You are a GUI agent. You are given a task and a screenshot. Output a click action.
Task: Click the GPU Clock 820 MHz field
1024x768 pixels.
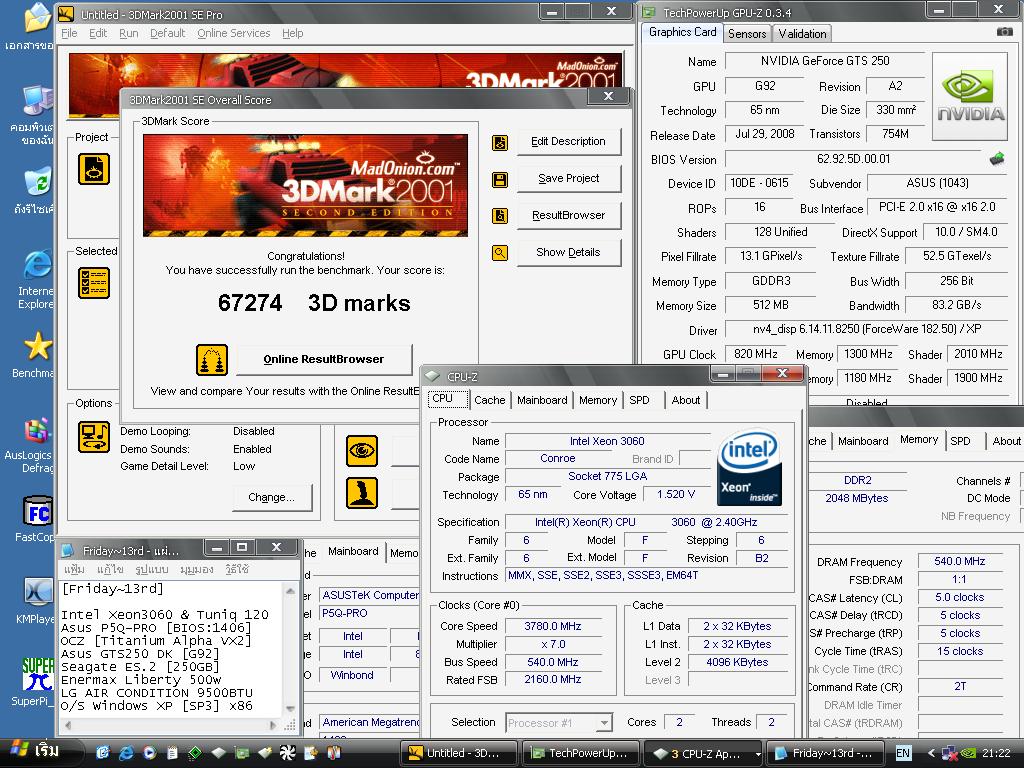click(x=755, y=355)
